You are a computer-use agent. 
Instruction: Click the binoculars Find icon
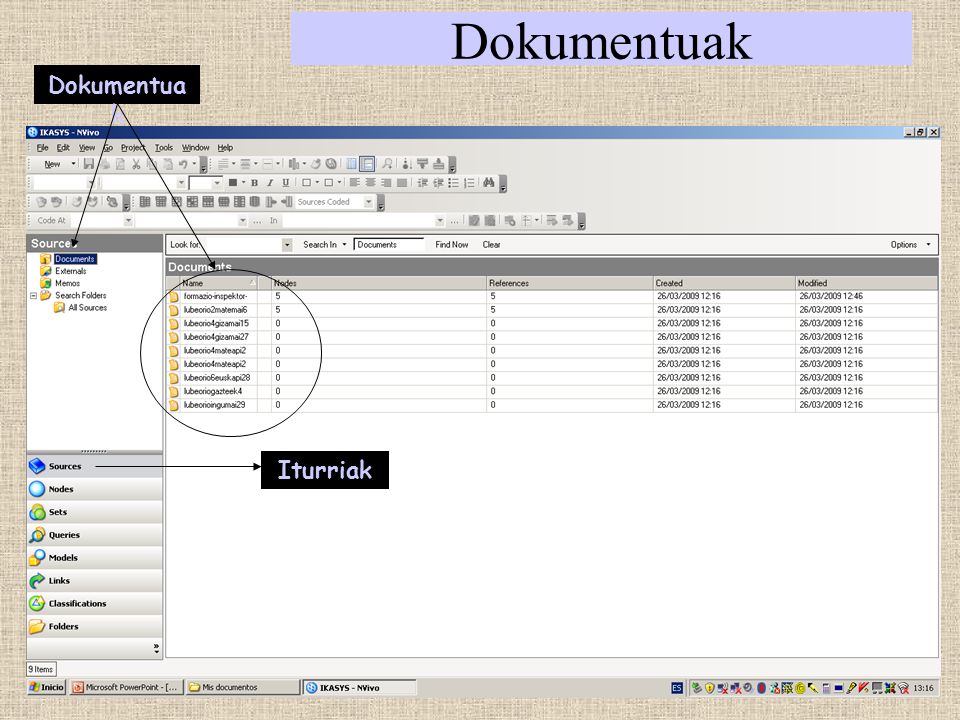coord(489,182)
